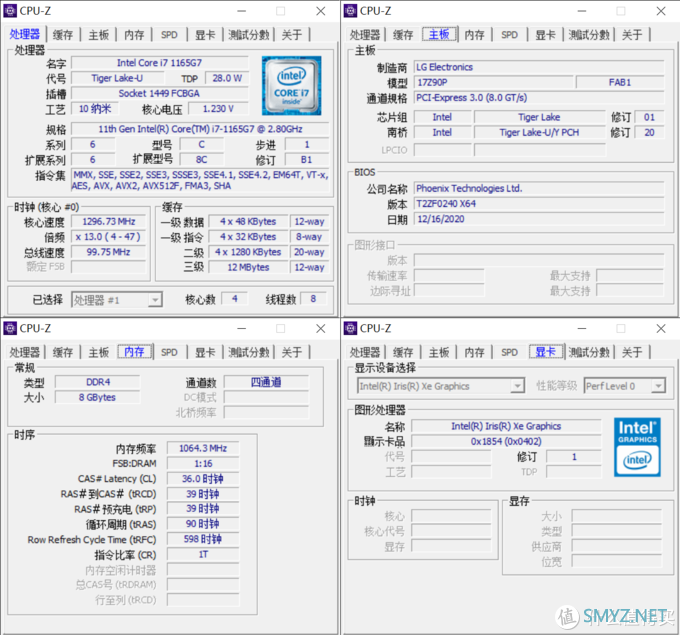Click memory size 8 GBytes
Viewport: 680px width, 635px height.
pos(98,397)
